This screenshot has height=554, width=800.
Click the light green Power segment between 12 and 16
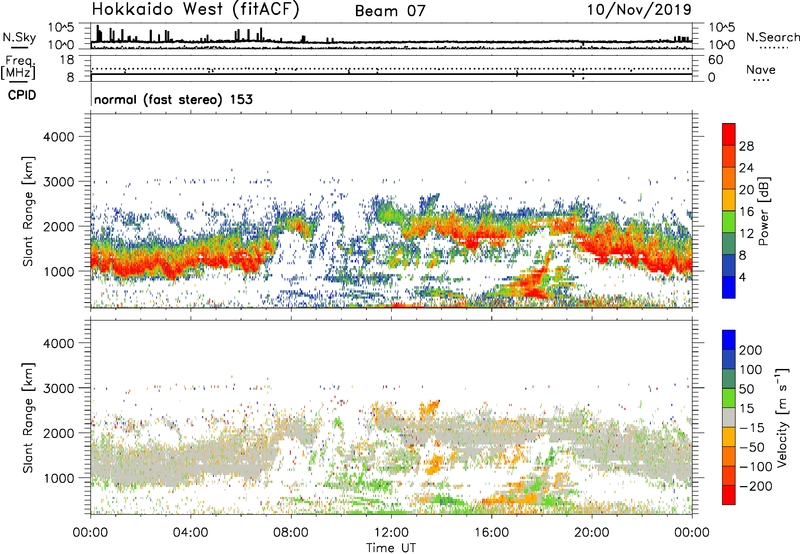[x=729, y=222]
